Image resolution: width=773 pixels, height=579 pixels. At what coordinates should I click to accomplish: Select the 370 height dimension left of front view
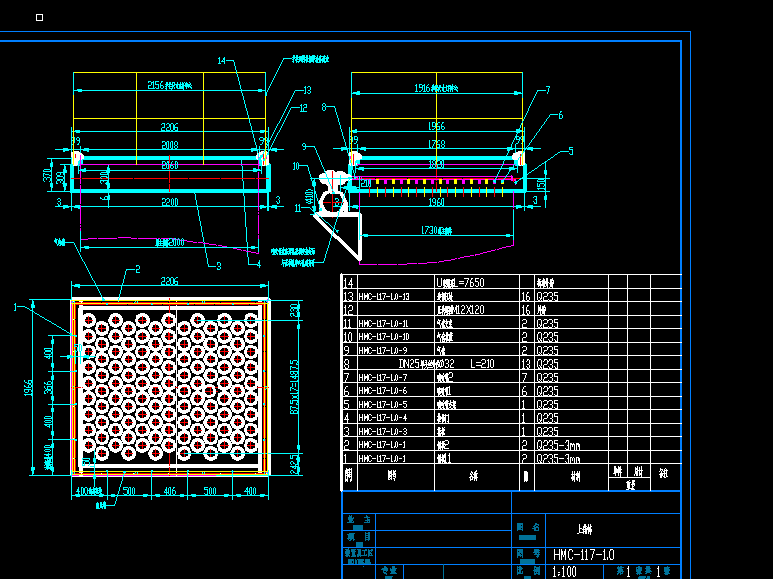click(x=47, y=176)
